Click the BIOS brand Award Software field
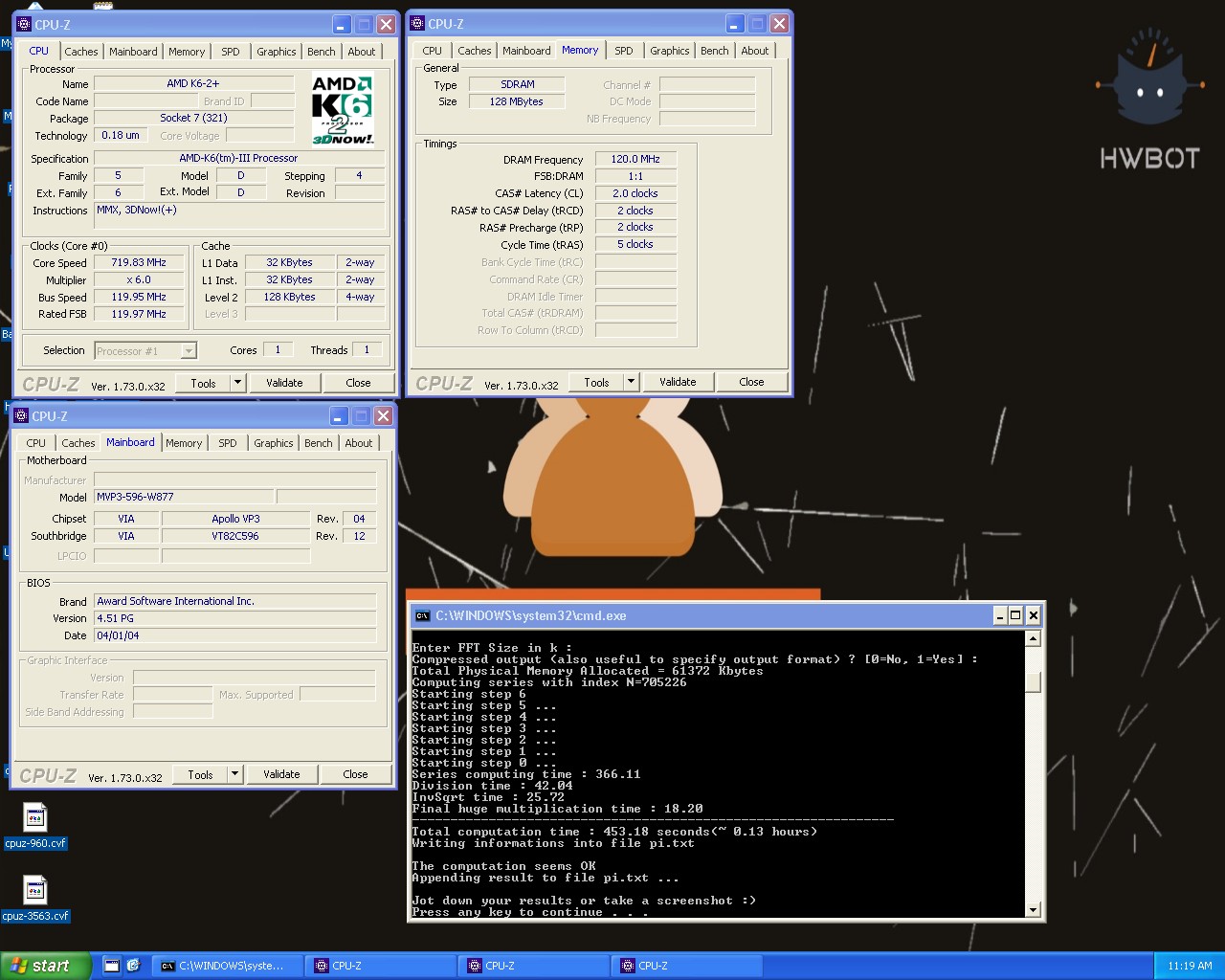Viewport: 1225px width, 980px height. [x=235, y=601]
